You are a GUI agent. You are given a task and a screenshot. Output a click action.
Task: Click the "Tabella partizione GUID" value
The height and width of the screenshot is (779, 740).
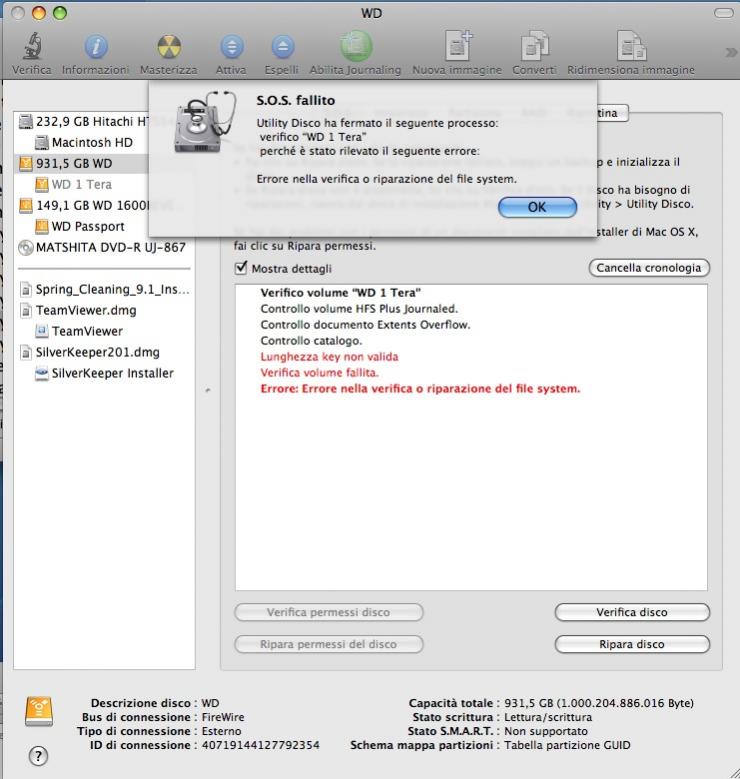567,745
